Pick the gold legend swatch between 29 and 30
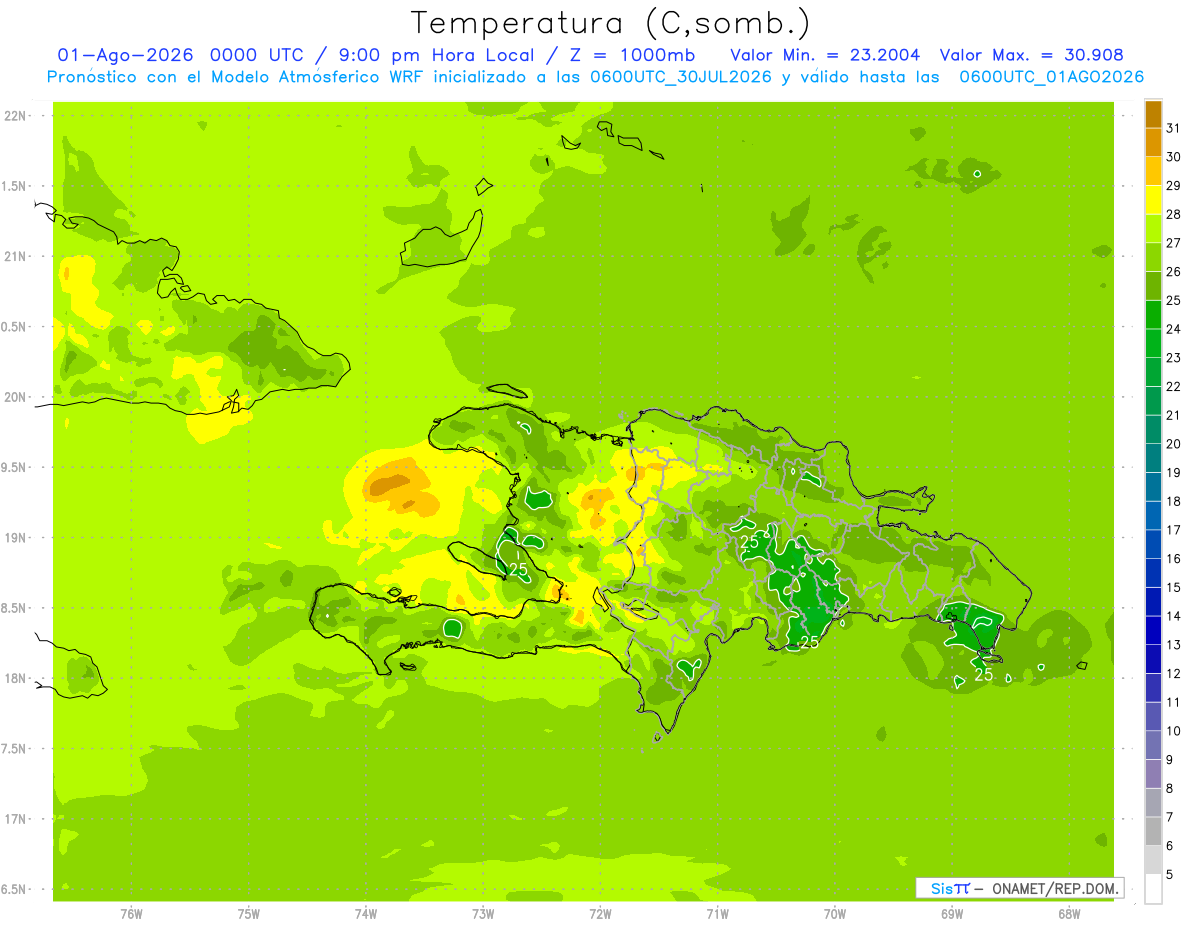This screenshot has height=927, width=1200. click(1153, 171)
